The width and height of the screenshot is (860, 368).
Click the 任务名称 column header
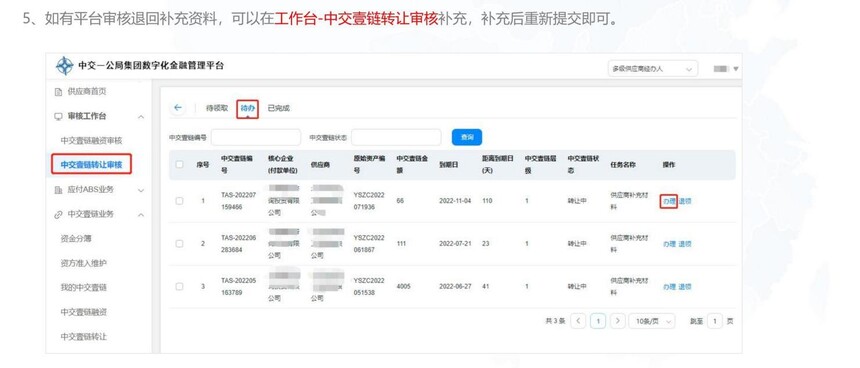pyautogui.click(x=623, y=165)
